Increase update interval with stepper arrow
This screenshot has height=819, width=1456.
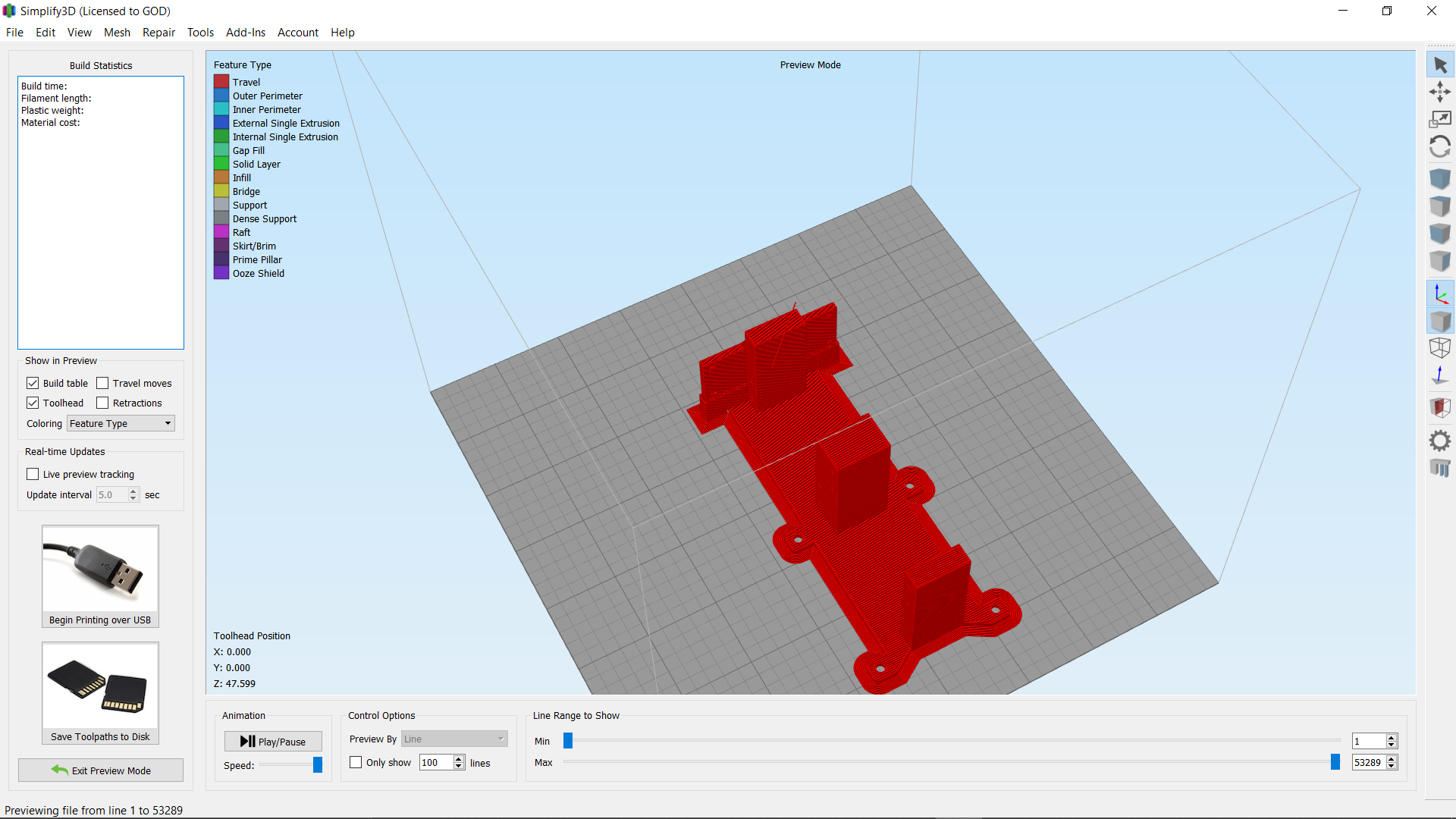(x=133, y=491)
